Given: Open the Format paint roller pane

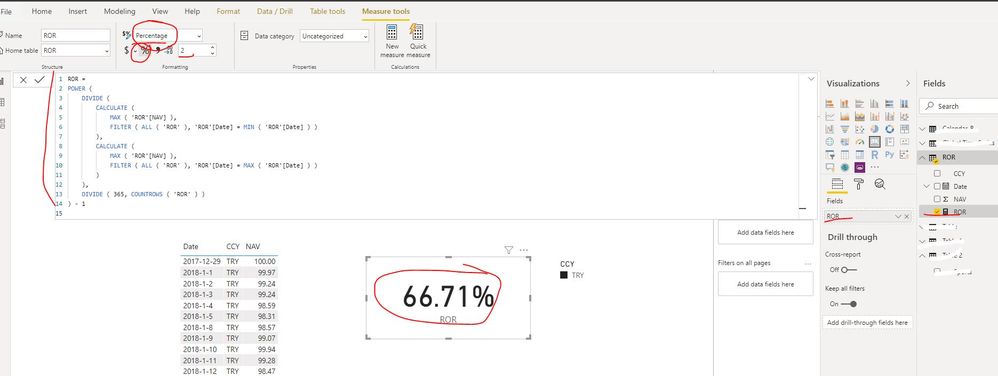Looking at the screenshot, I should pyautogui.click(x=859, y=184).
